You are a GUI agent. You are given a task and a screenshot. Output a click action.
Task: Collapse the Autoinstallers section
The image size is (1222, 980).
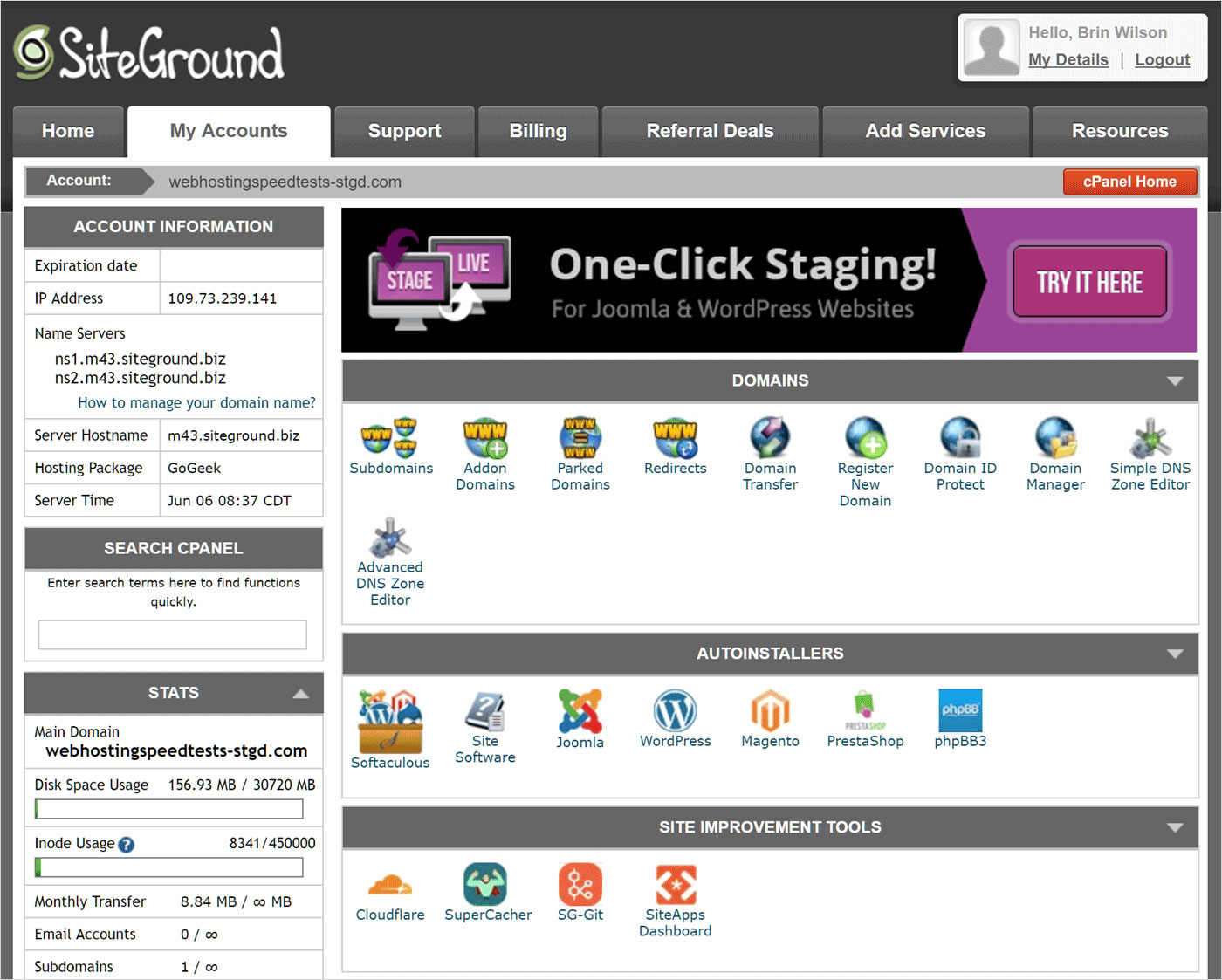(1175, 654)
